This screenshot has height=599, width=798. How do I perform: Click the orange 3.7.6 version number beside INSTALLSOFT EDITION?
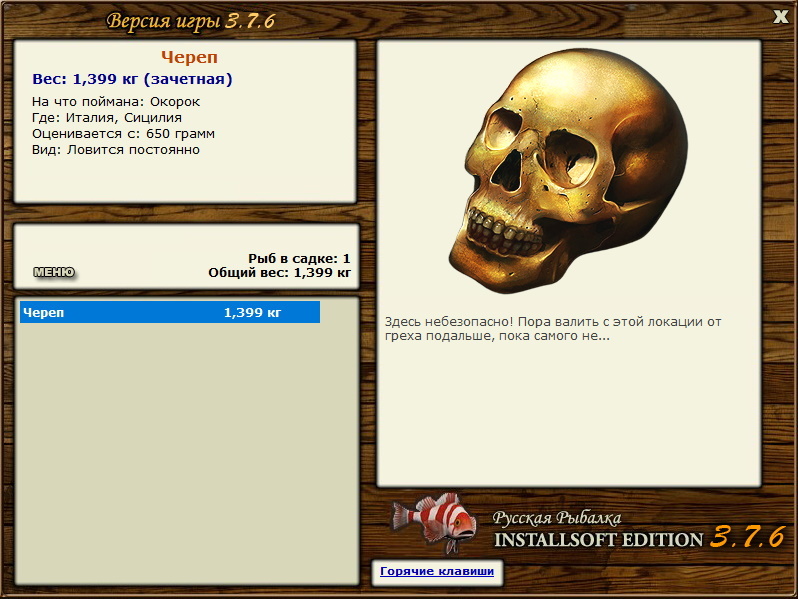coord(747,537)
